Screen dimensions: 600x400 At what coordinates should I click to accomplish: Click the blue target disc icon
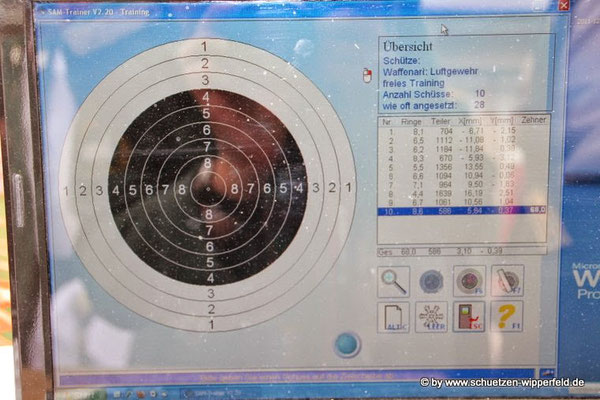point(431,281)
